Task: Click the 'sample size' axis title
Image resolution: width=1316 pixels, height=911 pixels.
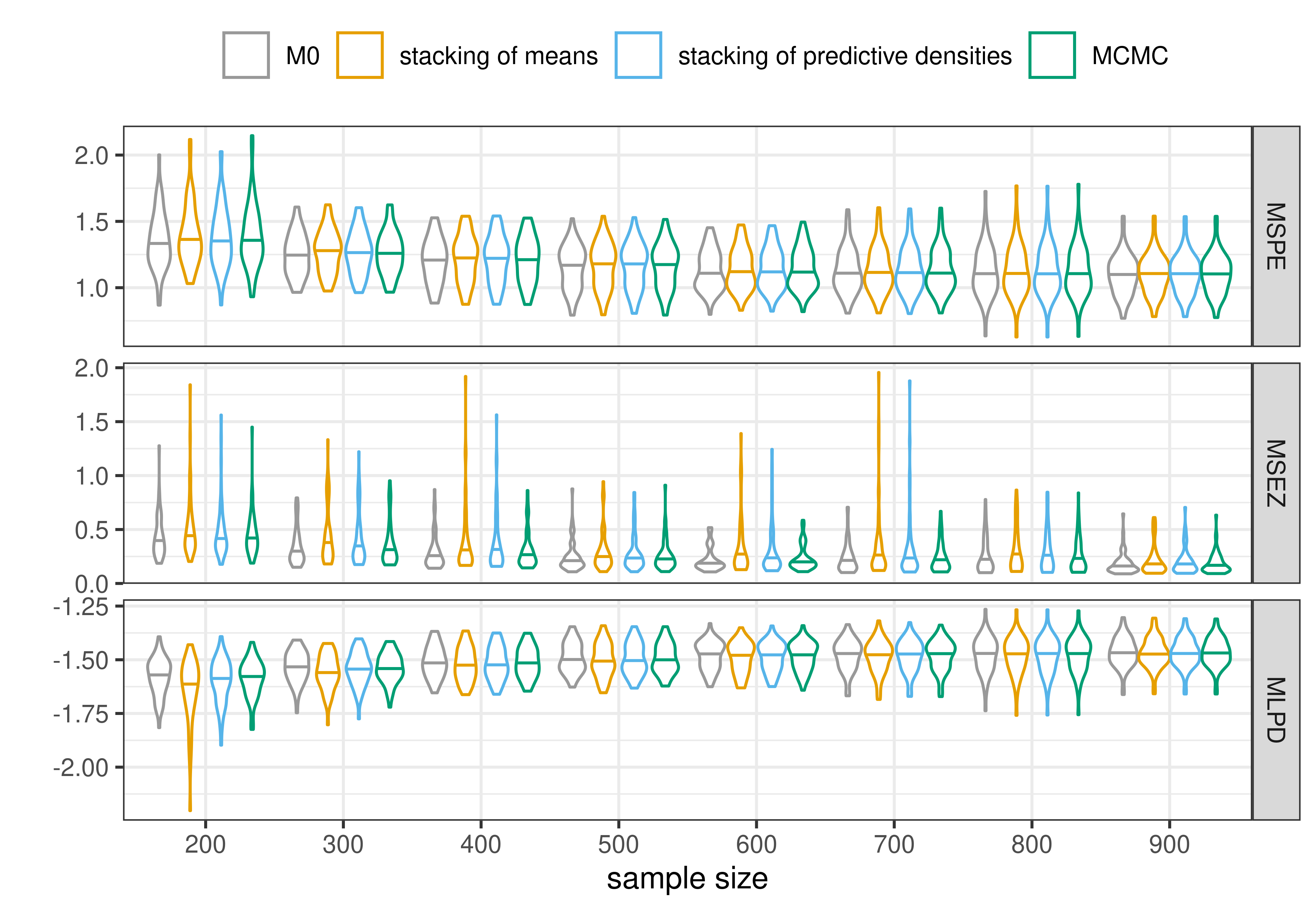Action: (687, 879)
